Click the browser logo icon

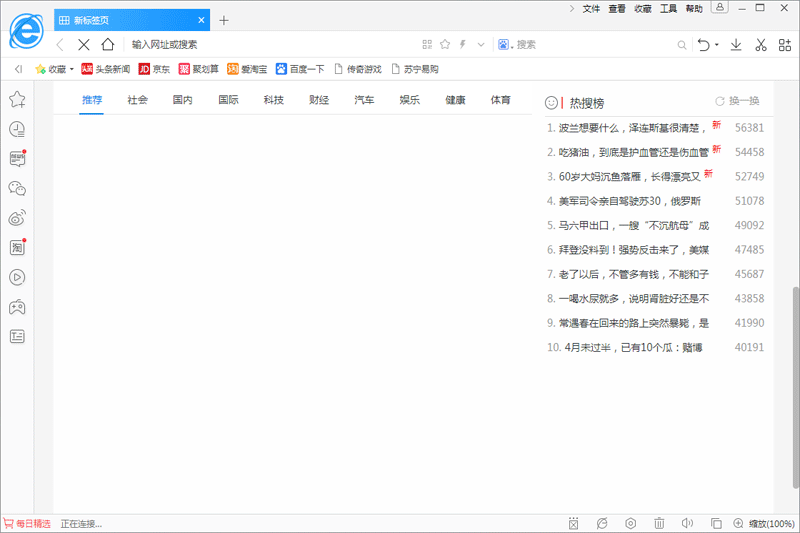pos(27,31)
